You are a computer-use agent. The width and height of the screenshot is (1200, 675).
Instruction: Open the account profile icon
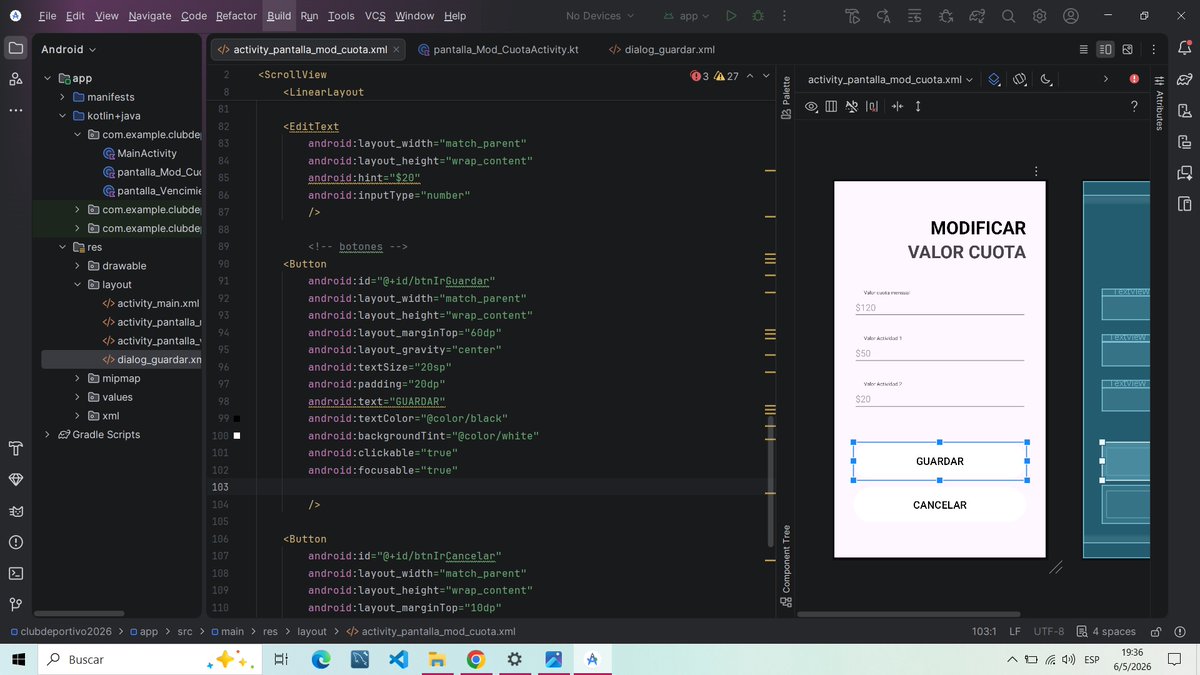tap(1071, 16)
